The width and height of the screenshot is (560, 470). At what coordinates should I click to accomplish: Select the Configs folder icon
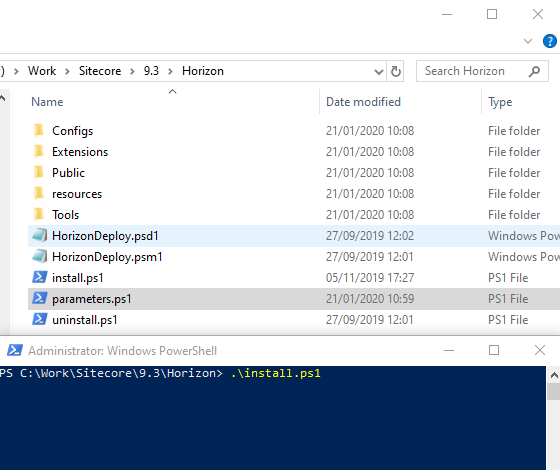click(x=39, y=130)
